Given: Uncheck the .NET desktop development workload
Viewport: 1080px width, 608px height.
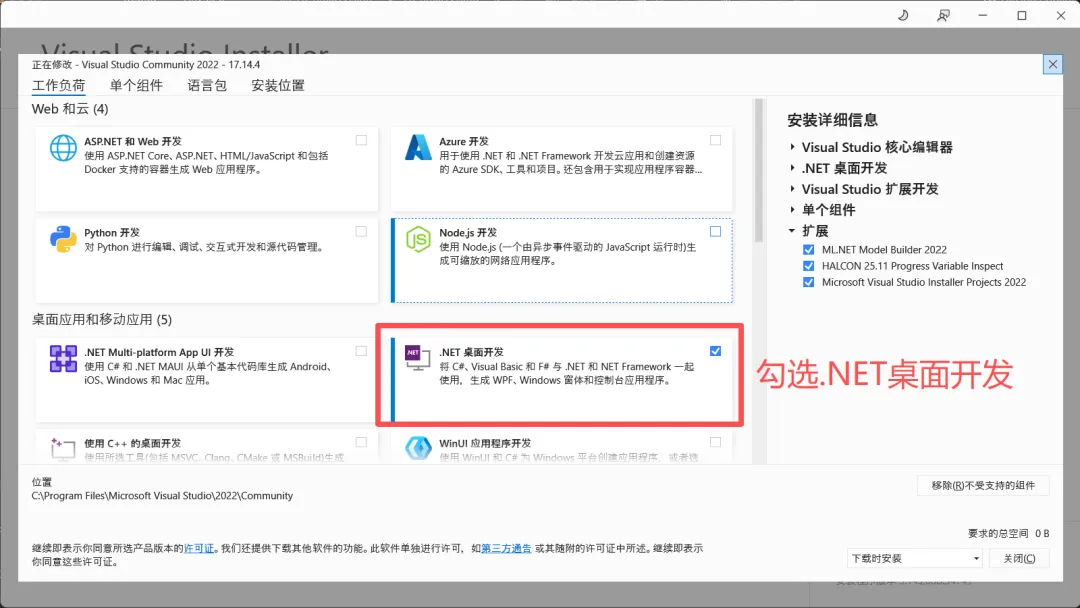Looking at the screenshot, I should point(716,350).
